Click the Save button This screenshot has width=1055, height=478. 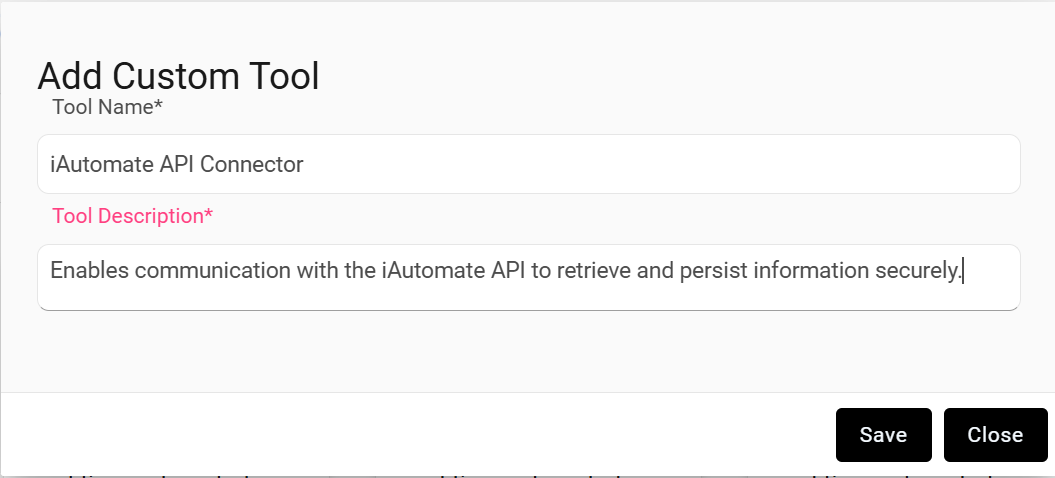point(883,435)
